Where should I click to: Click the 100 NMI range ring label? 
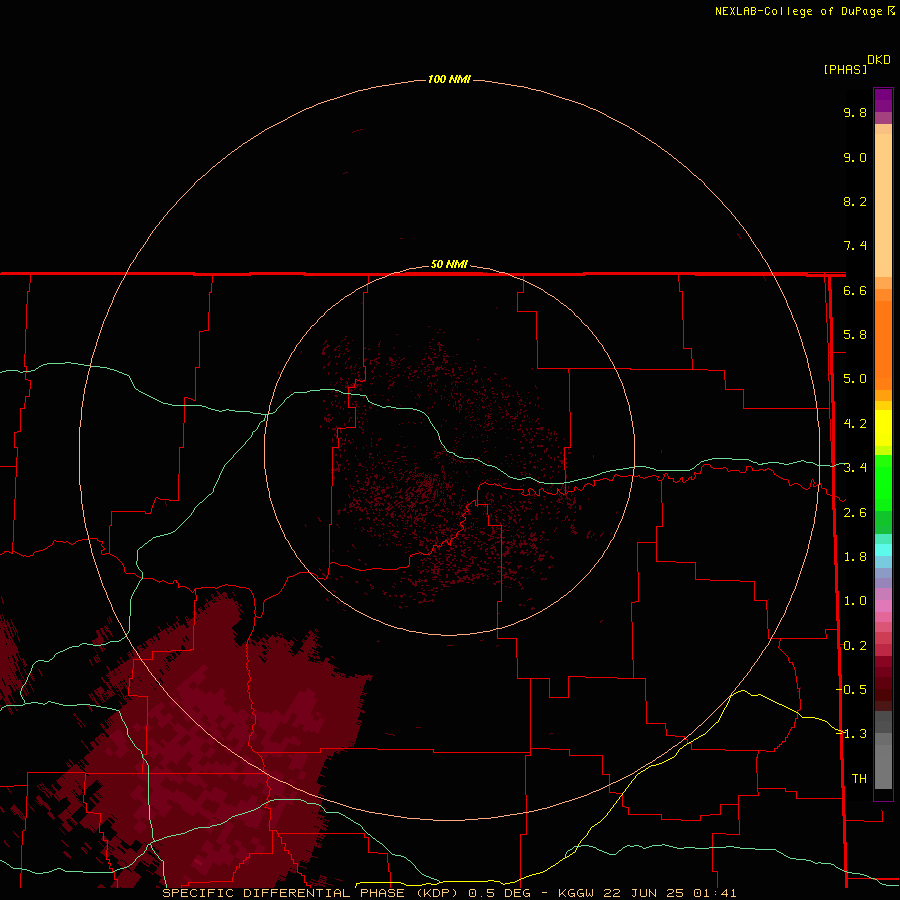pos(449,79)
